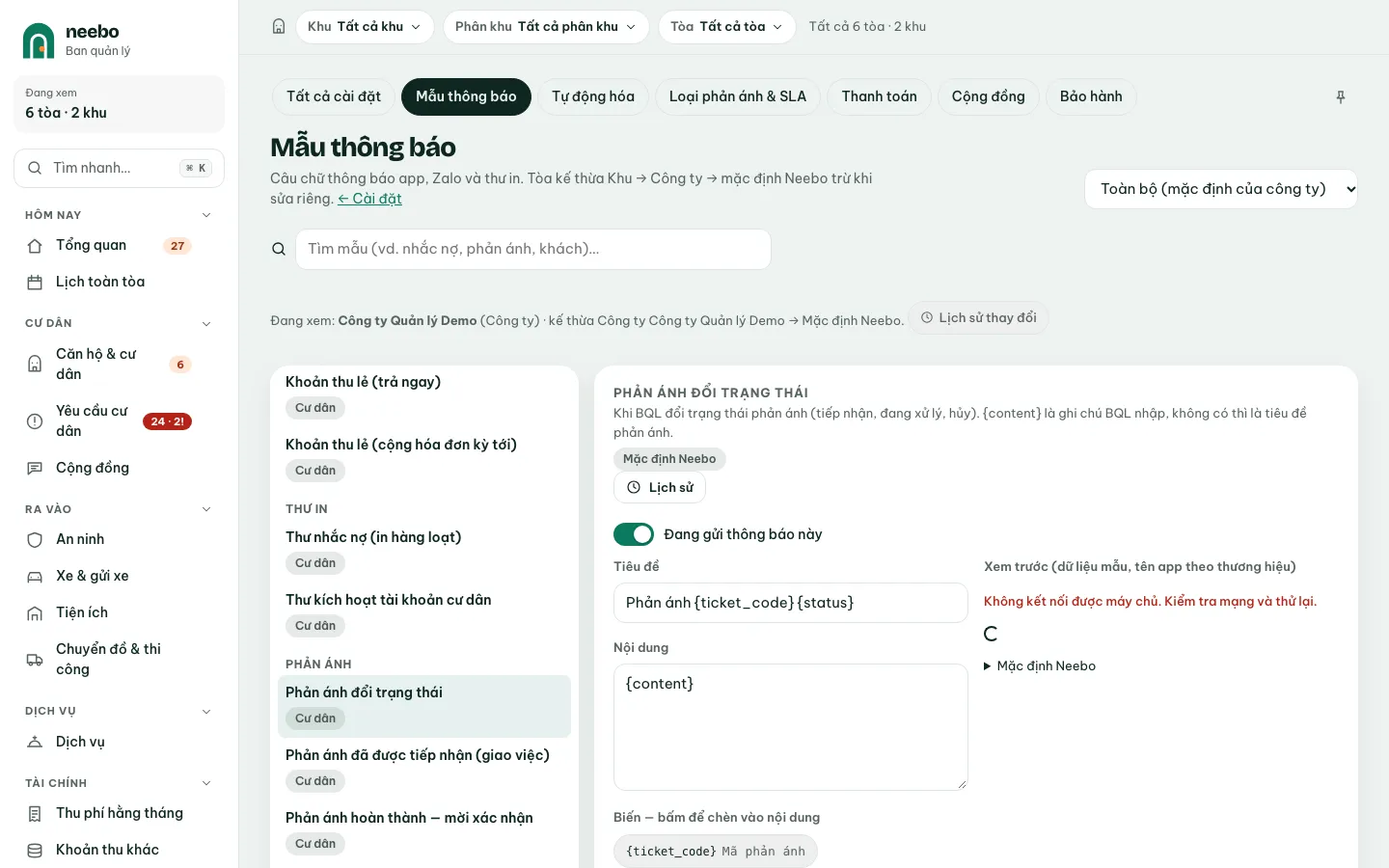
Task: Click the magnifier icon beside template search
Action: click(279, 249)
